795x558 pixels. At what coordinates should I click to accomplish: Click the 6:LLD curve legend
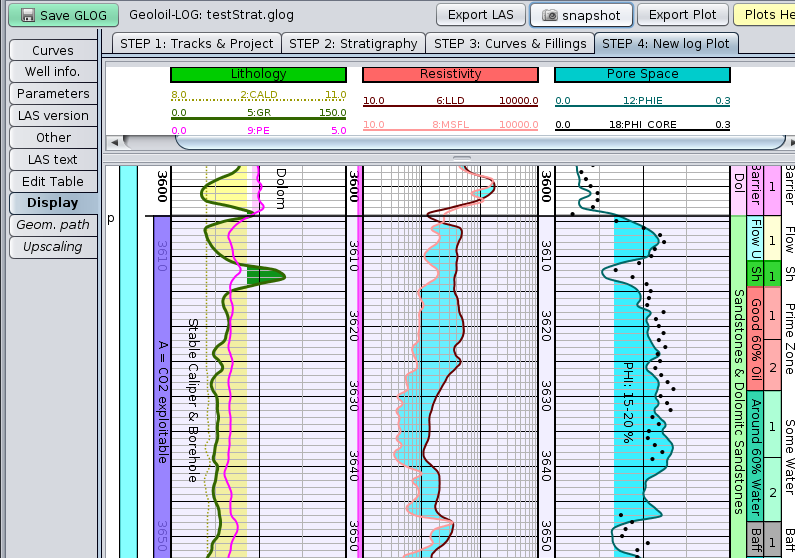point(450,101)
